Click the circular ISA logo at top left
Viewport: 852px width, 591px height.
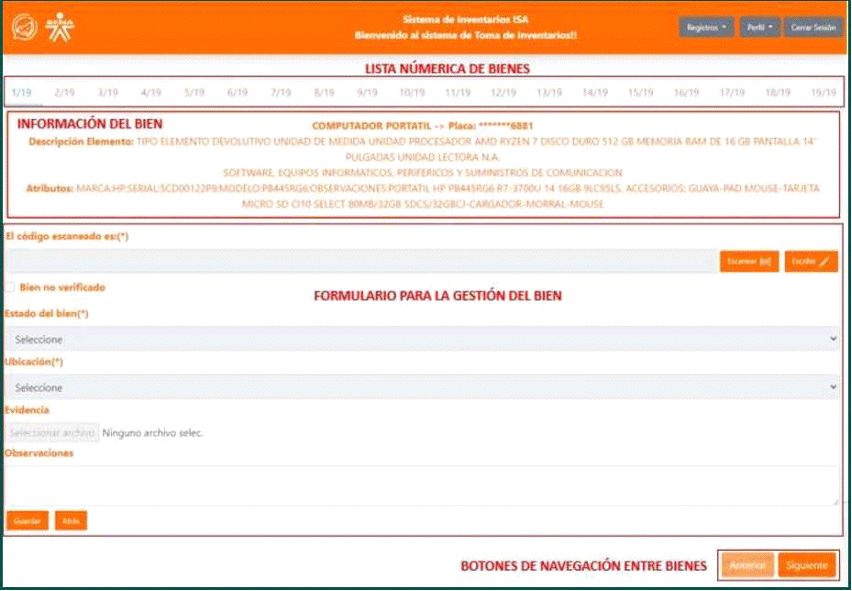click(24, 28)
